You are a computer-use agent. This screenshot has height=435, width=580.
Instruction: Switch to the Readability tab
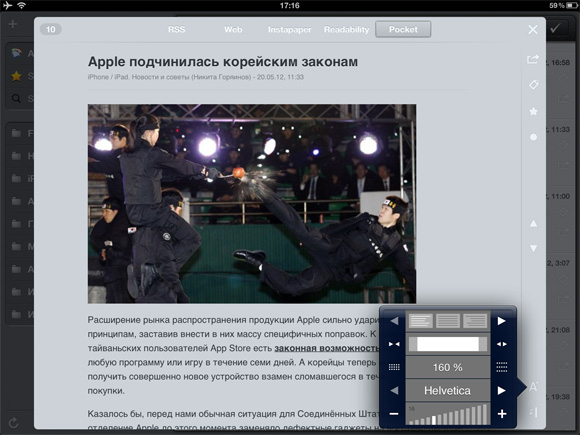tap(347, 30)
